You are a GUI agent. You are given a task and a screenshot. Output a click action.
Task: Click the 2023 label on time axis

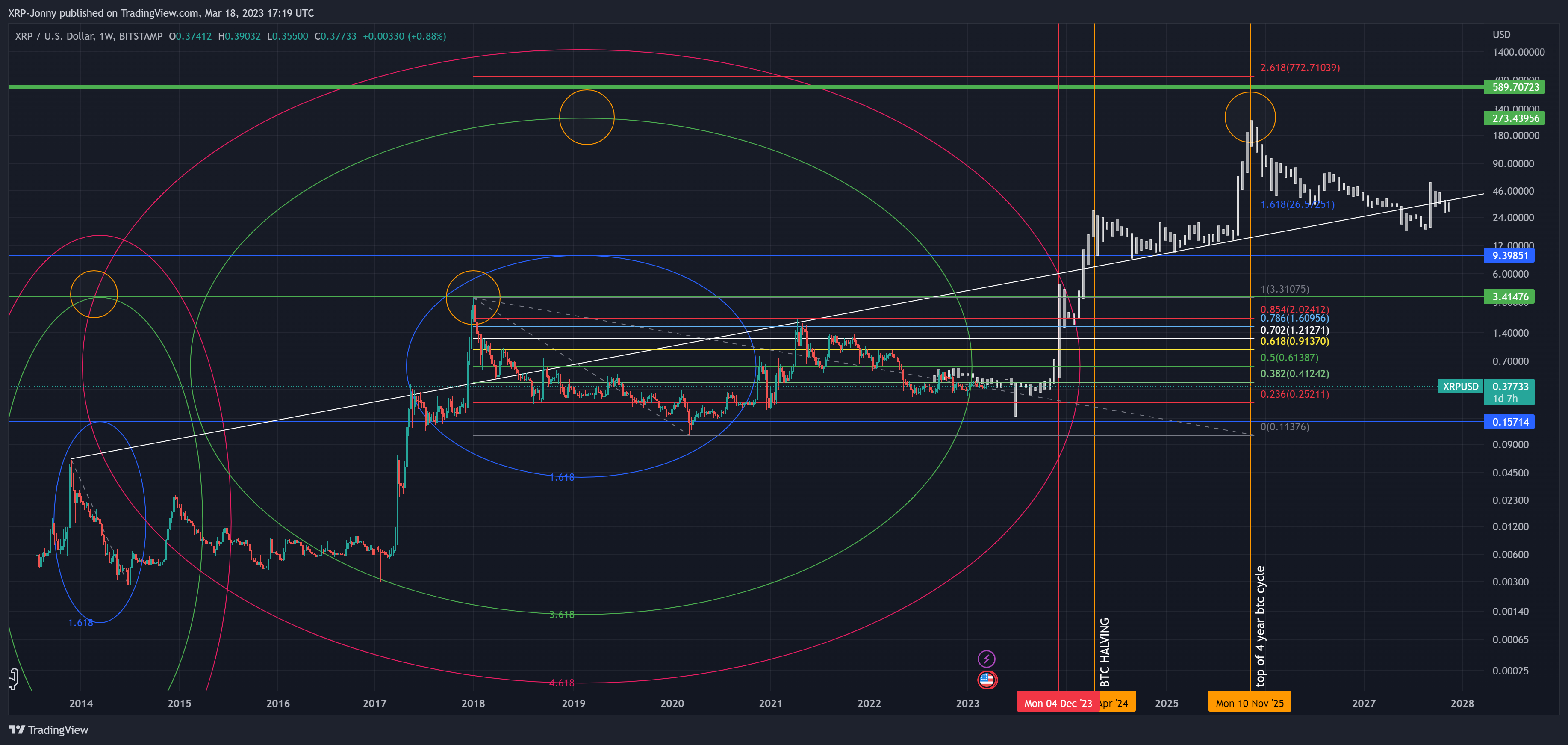(x=968, y=703)
